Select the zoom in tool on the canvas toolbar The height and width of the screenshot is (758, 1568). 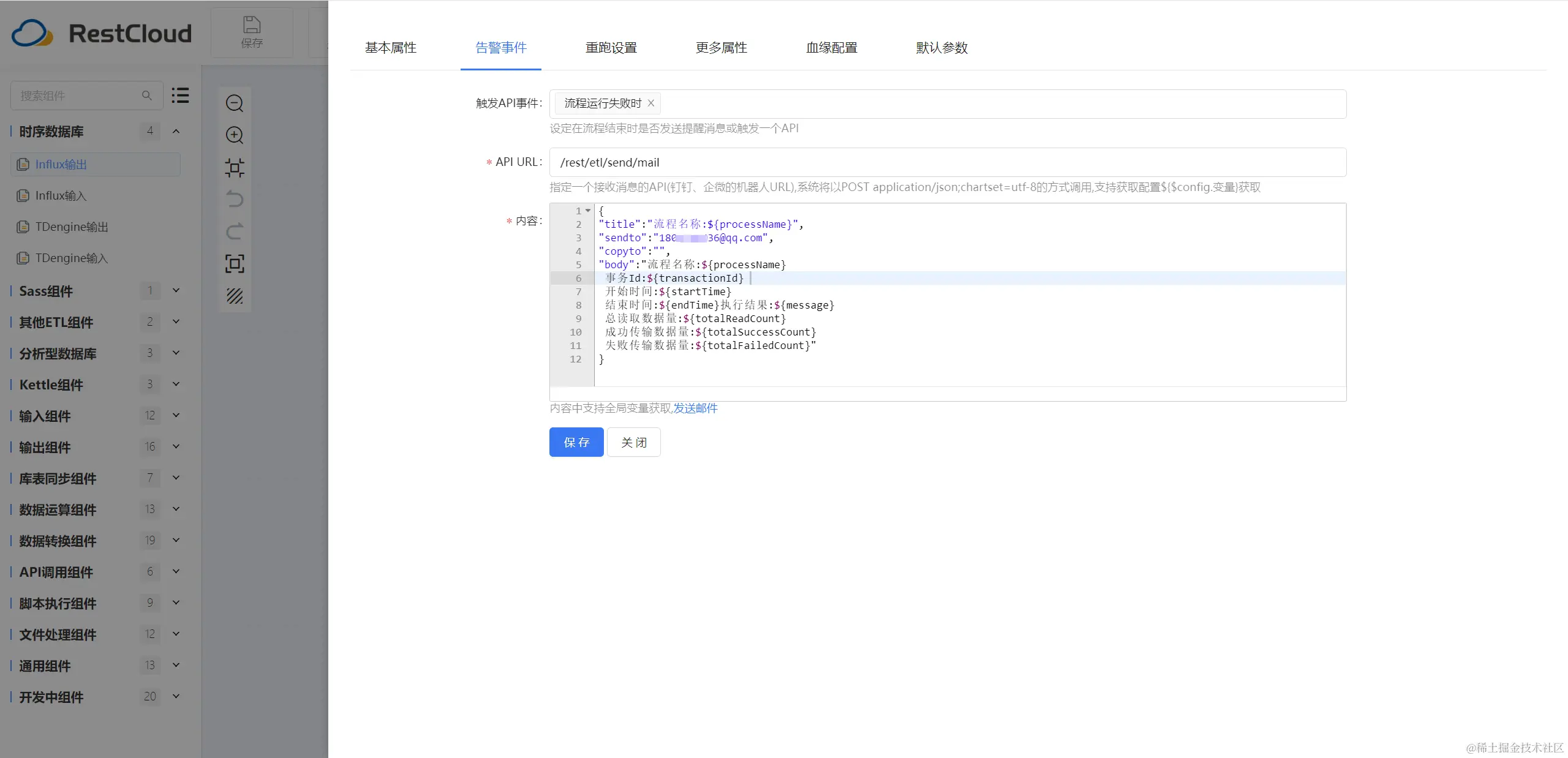(235, 135)
